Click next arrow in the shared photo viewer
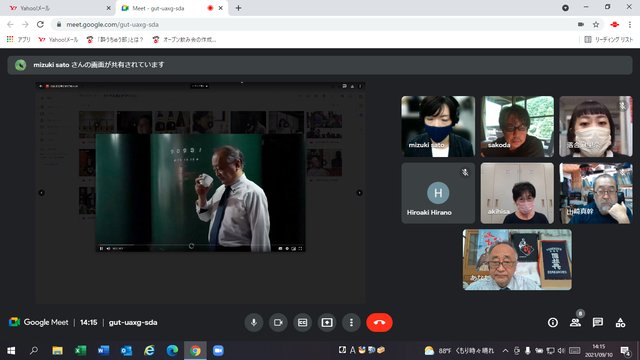 tap(359, 193)
